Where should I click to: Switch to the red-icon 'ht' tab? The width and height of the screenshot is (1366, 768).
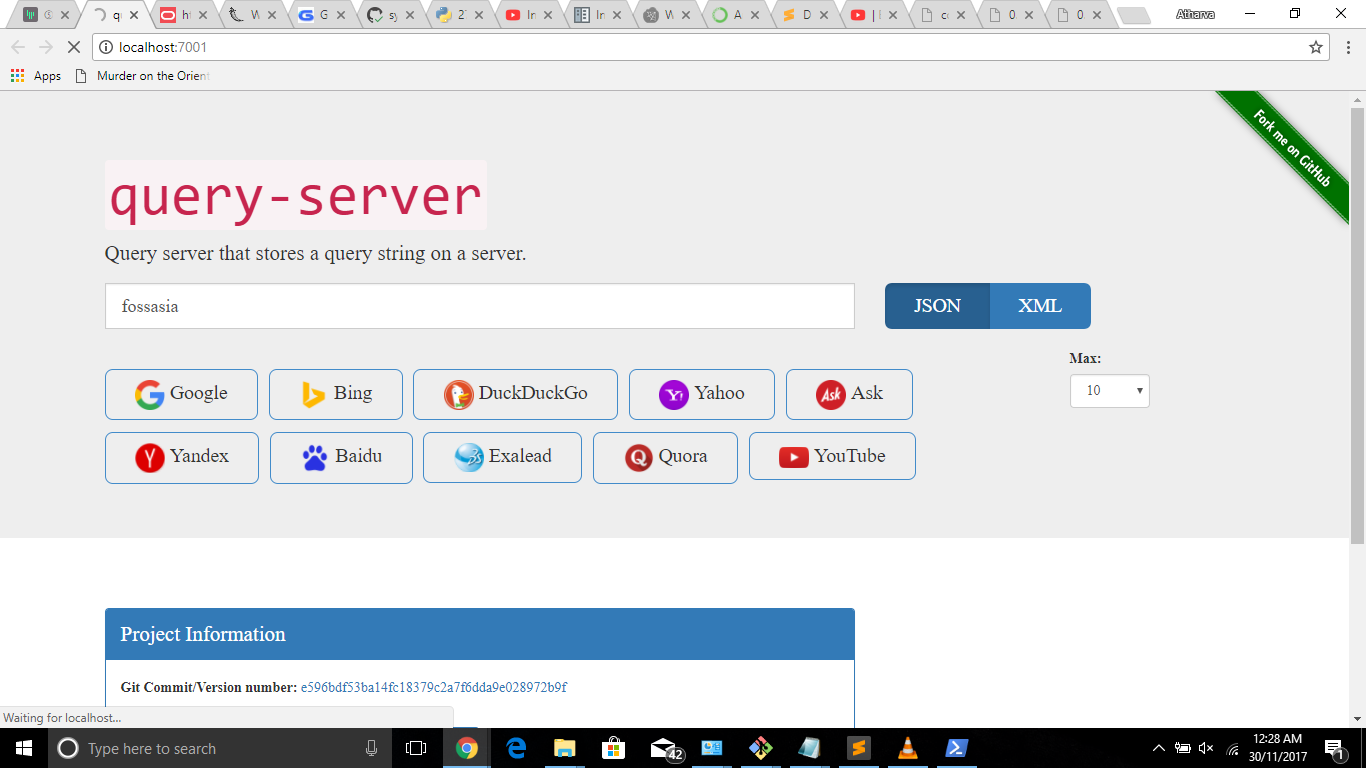click(x=183, y=15)
